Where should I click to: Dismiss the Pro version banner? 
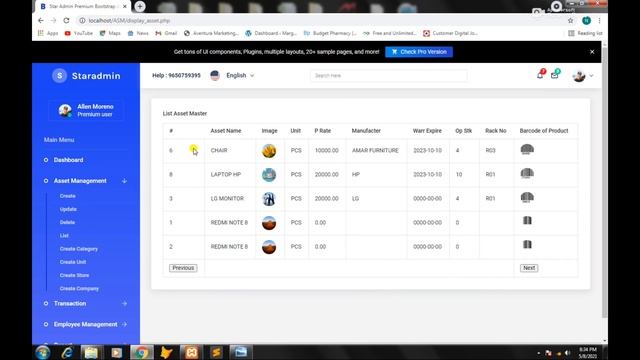coord(592,52)
